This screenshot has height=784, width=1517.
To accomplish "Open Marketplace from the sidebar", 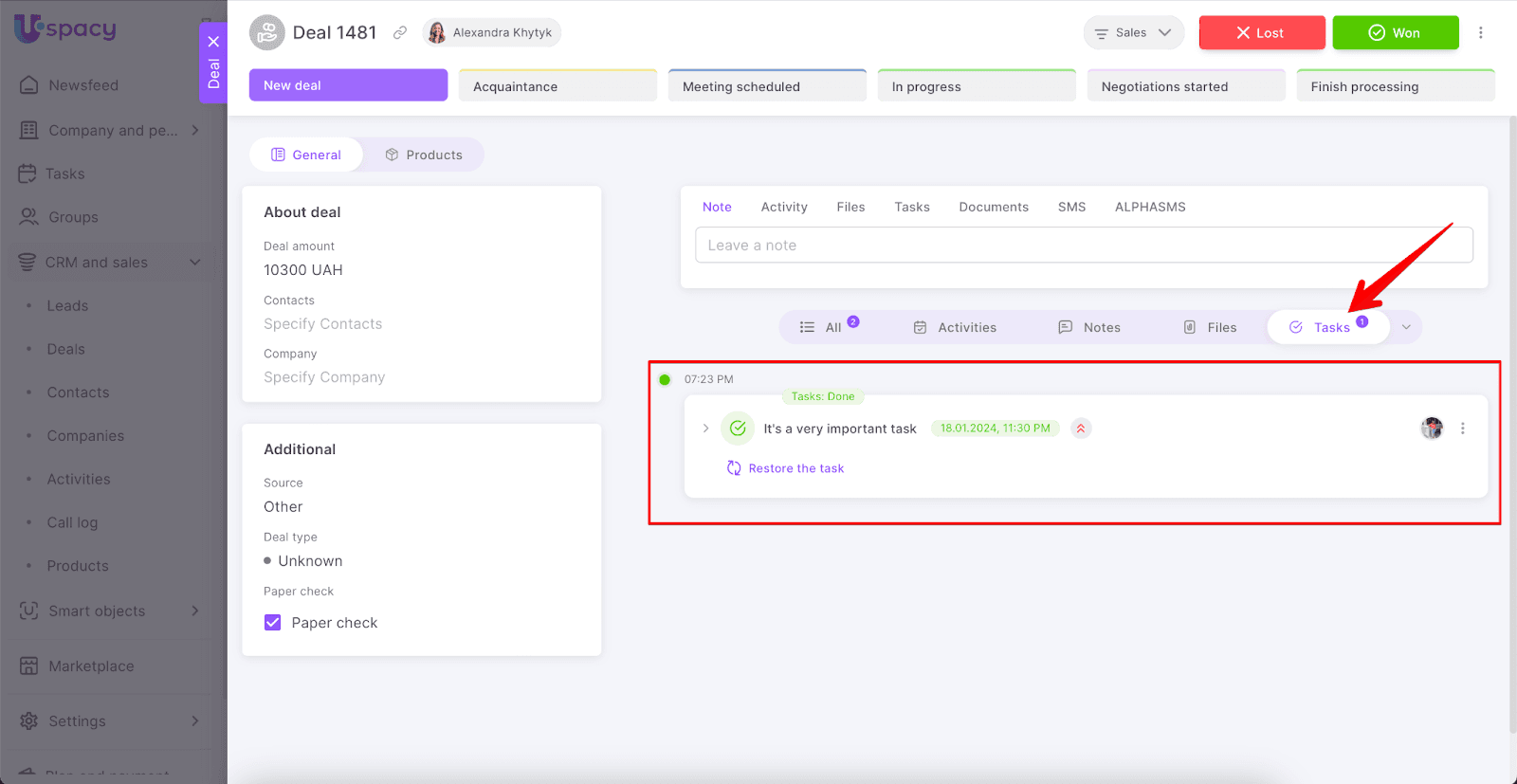I will click(x=91, y=666).
